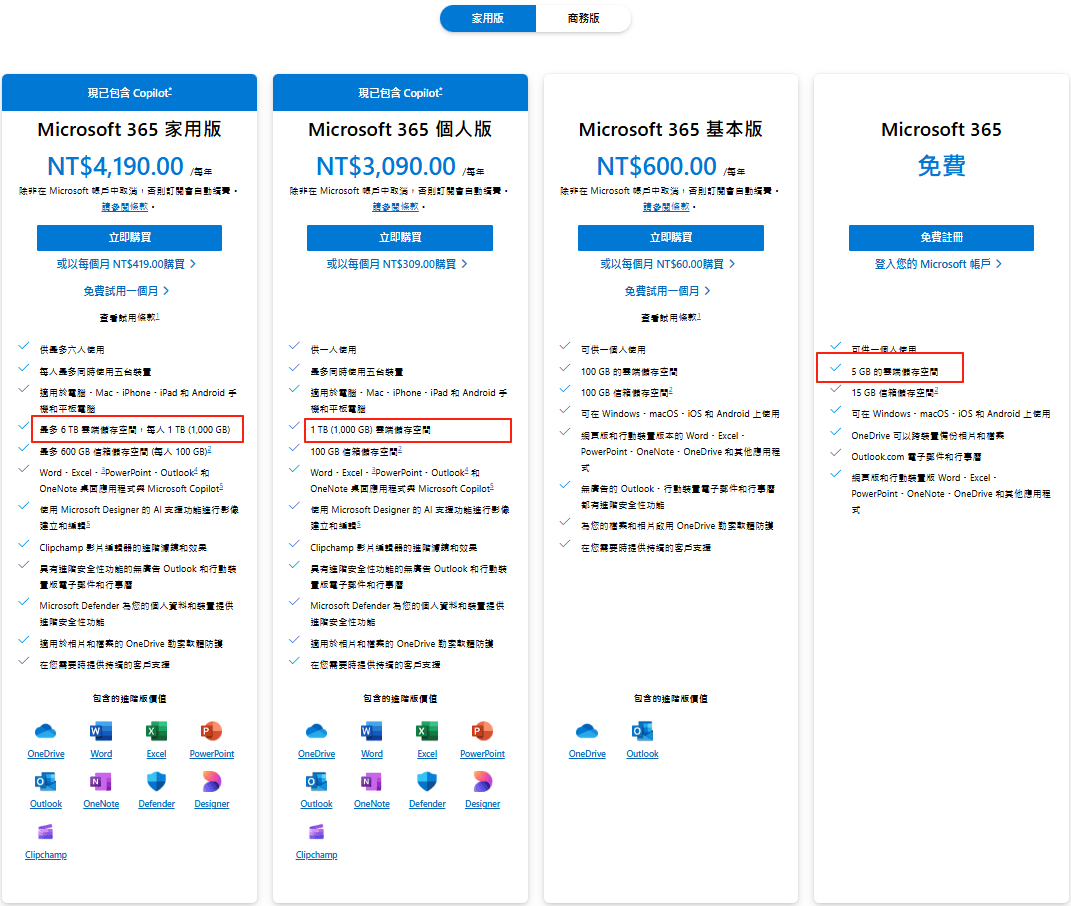This screenshot has width=1071, height=906.
Task: Open Outlook icon in Microsoft 365 個人版 plan
Action: coord(316,781)
